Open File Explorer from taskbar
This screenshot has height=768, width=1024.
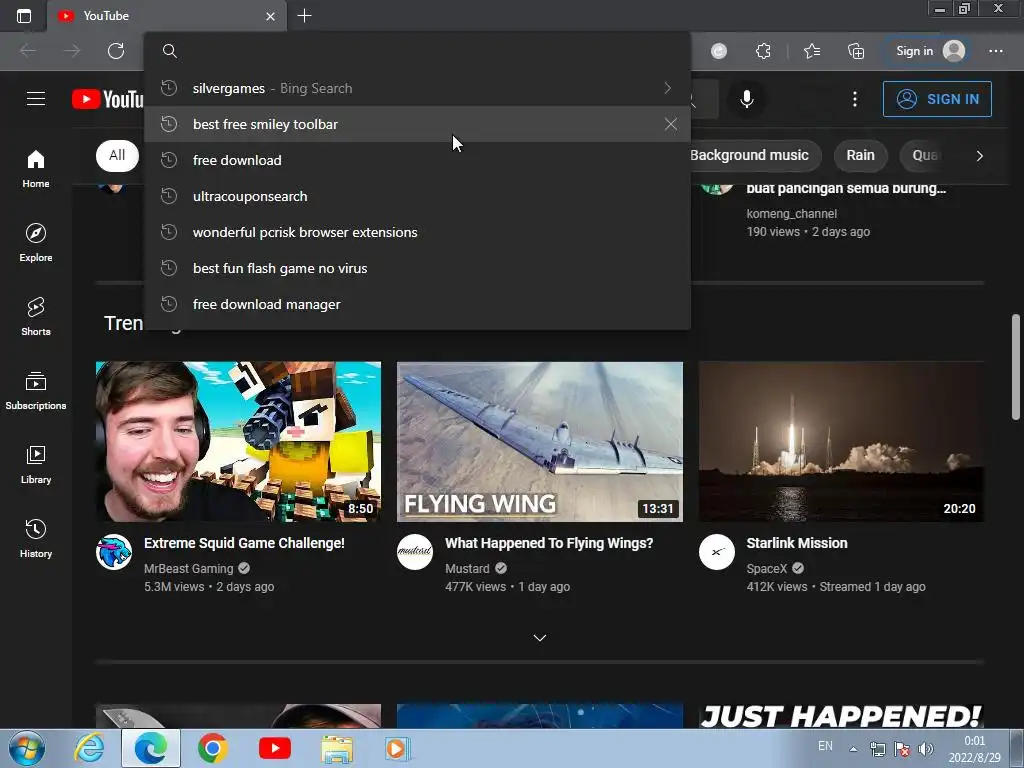(x=336, y=749)
